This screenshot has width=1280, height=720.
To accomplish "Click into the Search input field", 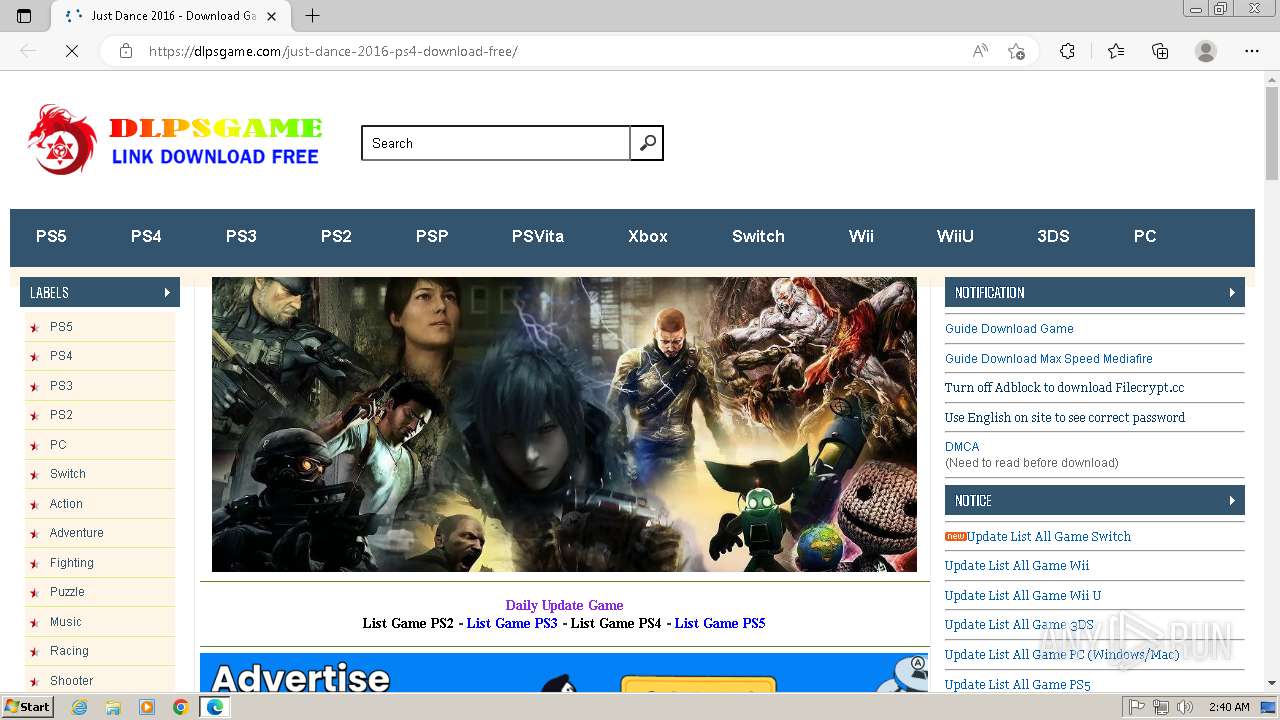I will pyautogui.click(x=496, y=143).
